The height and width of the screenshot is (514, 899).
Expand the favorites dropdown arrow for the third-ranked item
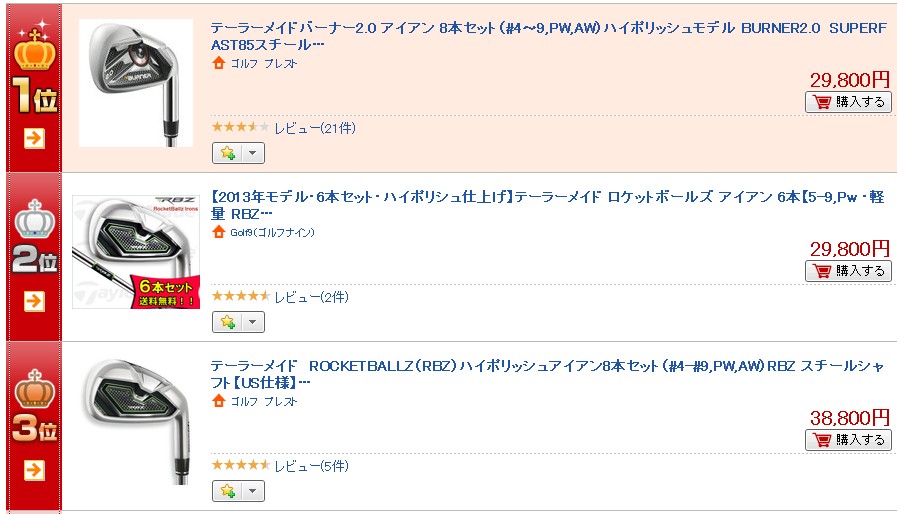click(253, 491)
